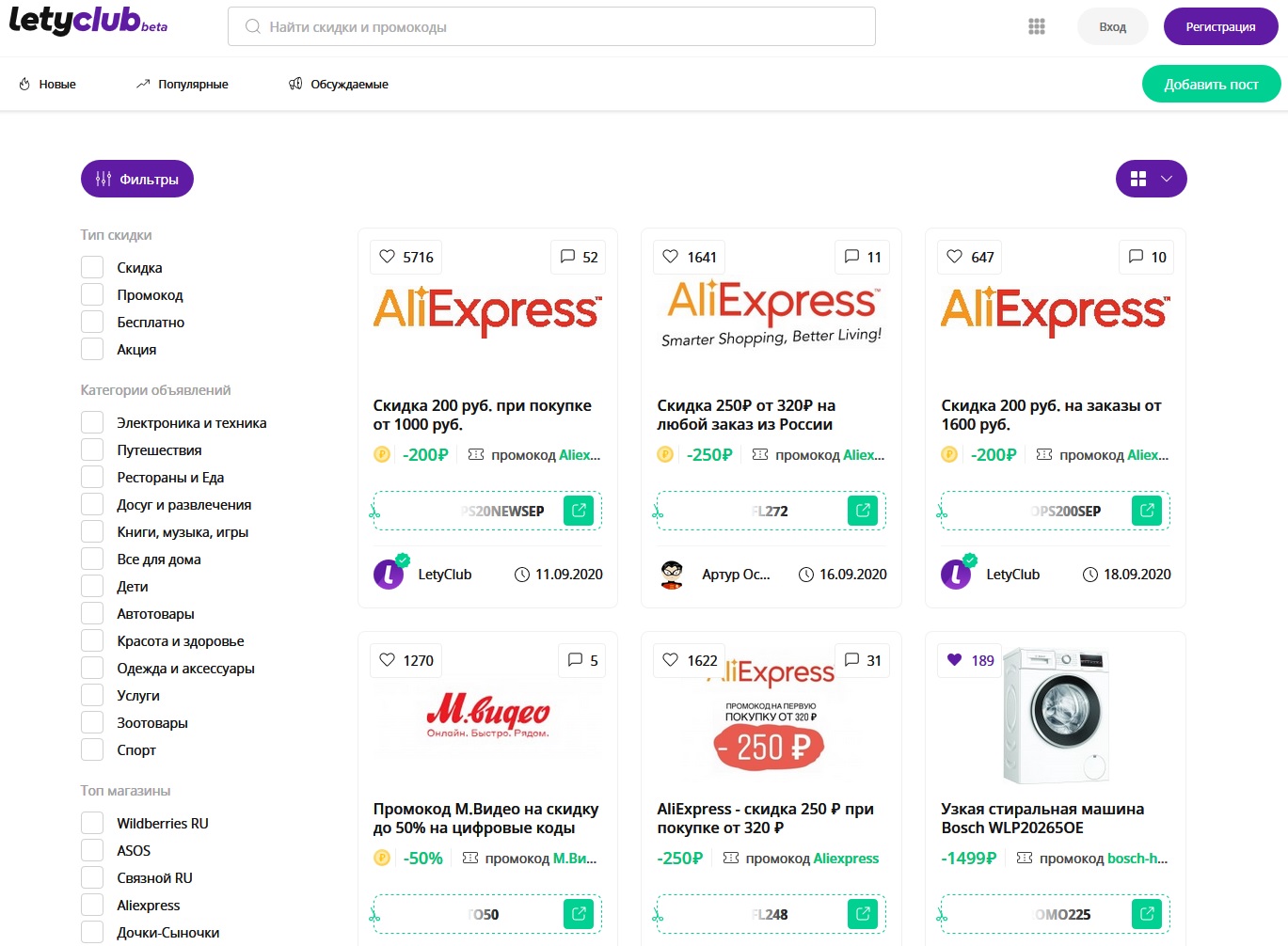Switch to the Популярные tab
The width and height of the screenshot is (1288, 946).
[x=183, y=84]
